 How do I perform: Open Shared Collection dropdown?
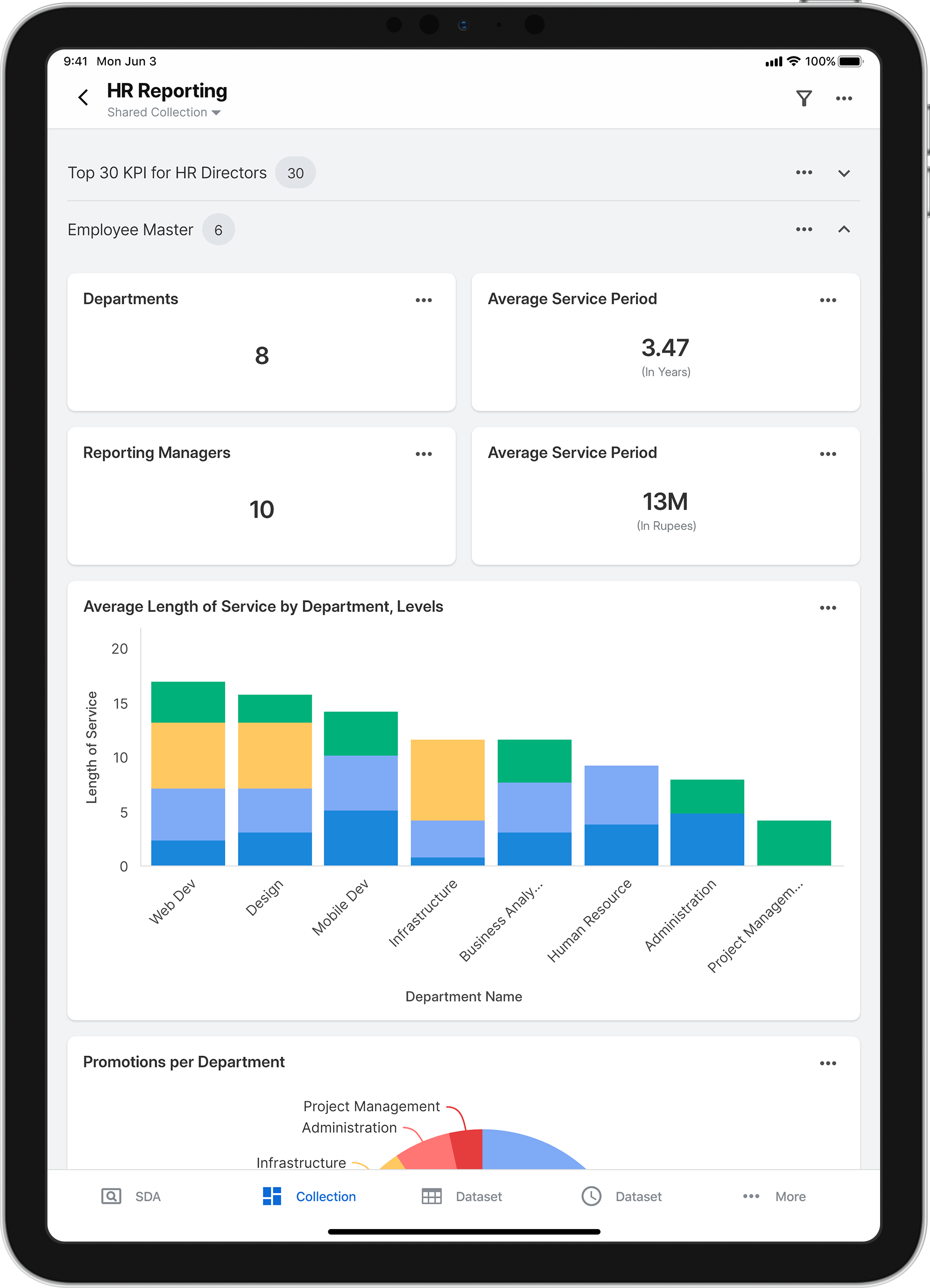coord(164,112)
